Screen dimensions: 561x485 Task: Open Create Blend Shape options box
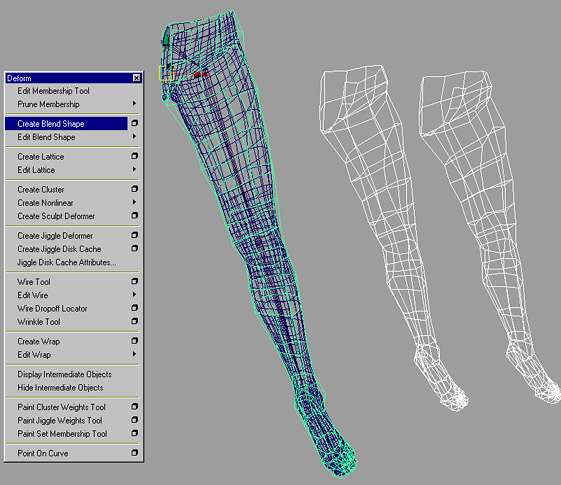[135, 123]
